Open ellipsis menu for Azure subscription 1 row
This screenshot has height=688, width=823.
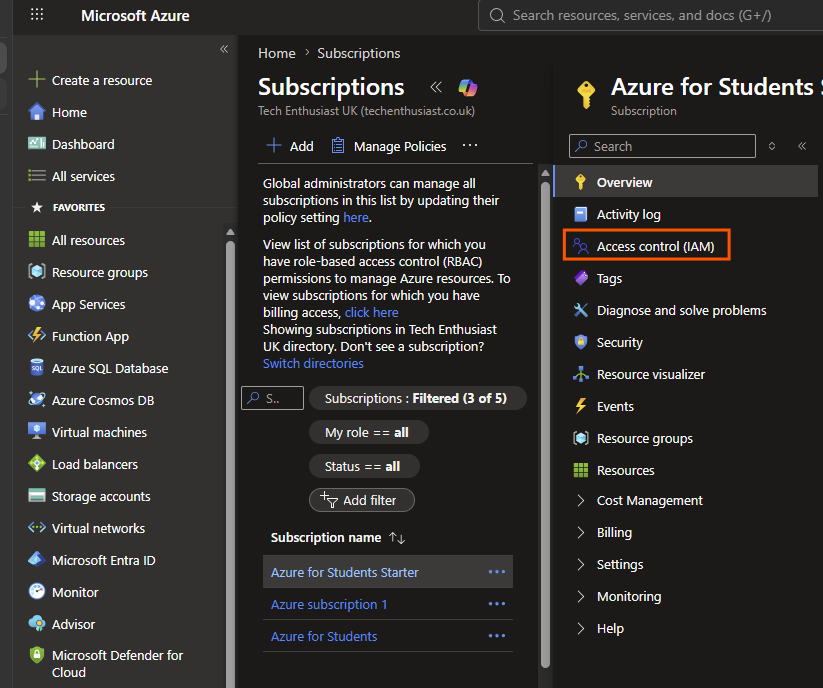[497, 604]
